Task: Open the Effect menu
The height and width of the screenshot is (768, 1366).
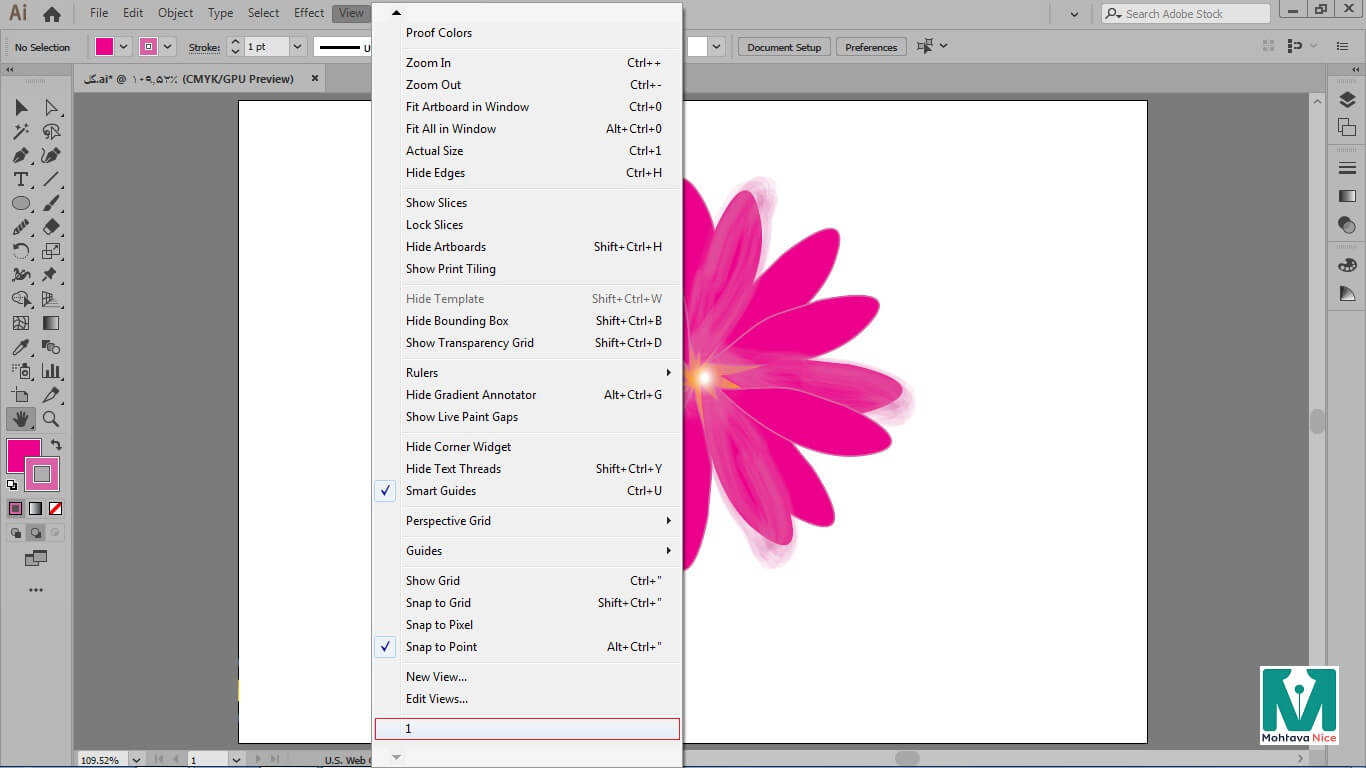Action: click(308, 13)
